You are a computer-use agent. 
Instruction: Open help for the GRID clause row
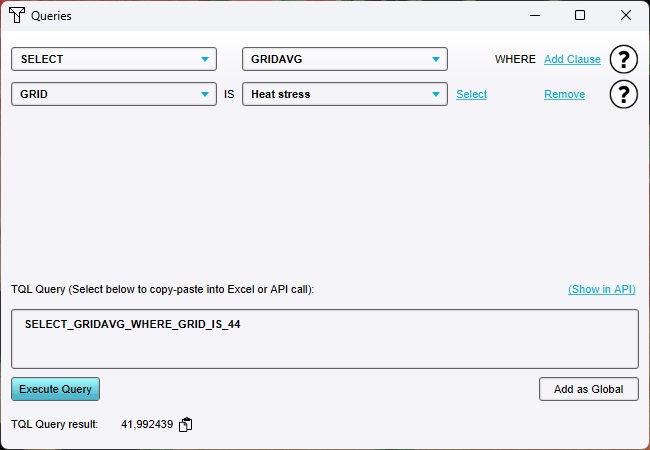pyautogui.click(x=623, y=94)
